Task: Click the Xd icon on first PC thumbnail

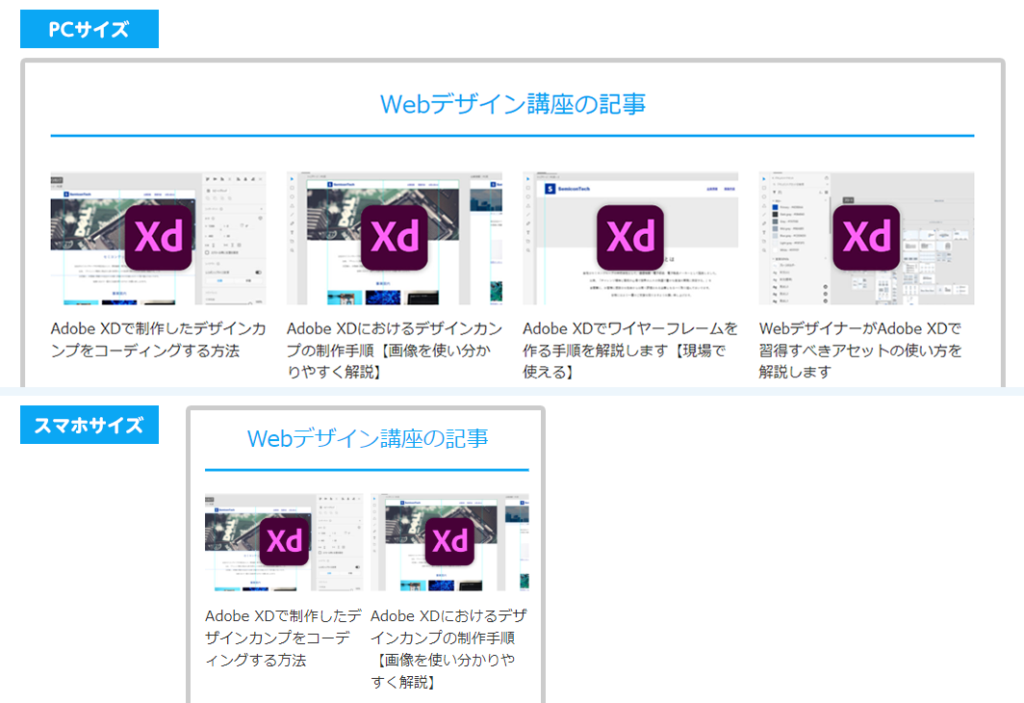Action: coord(159,237)
